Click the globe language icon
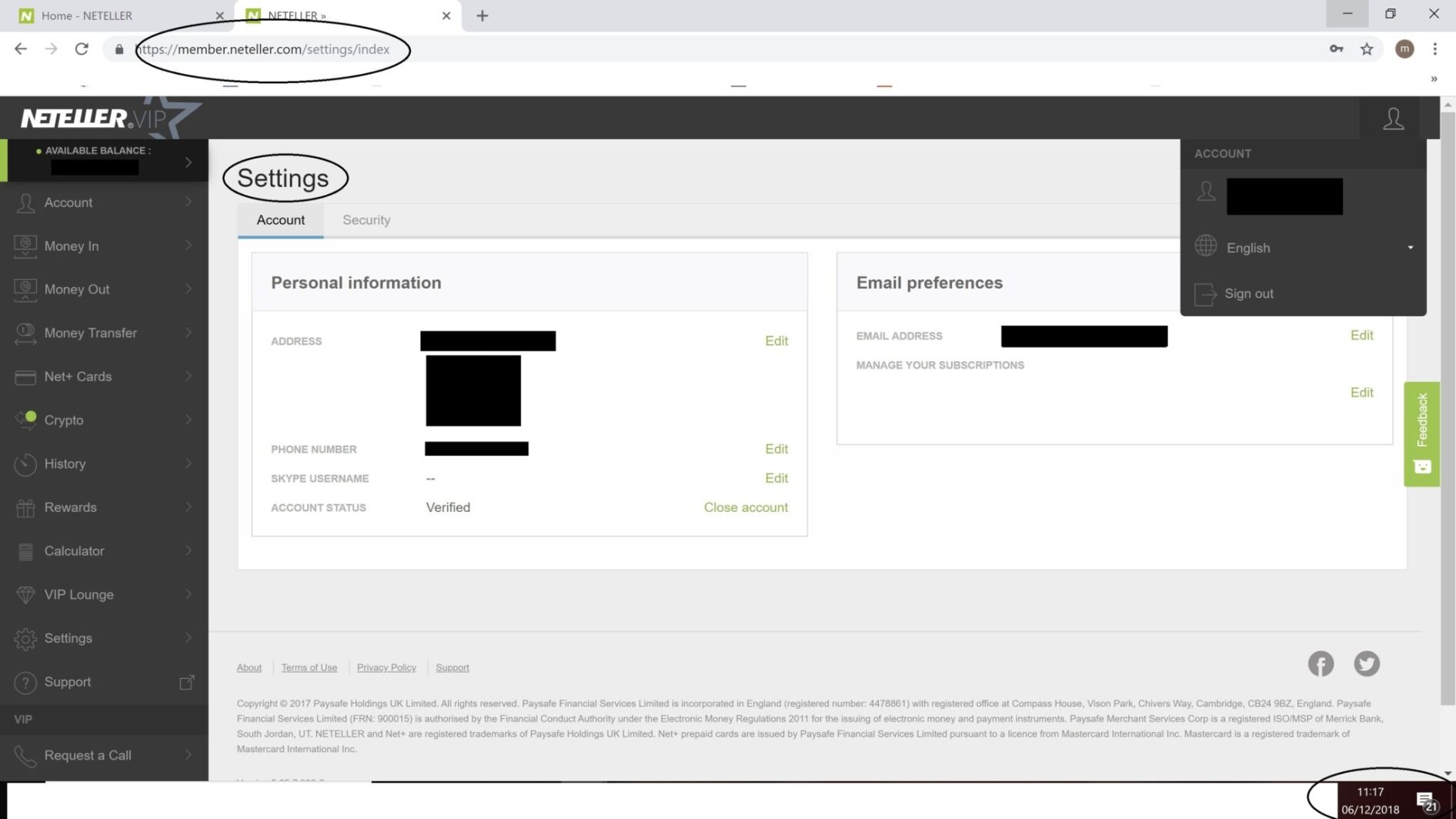1456x819 pixels. 1206,246
